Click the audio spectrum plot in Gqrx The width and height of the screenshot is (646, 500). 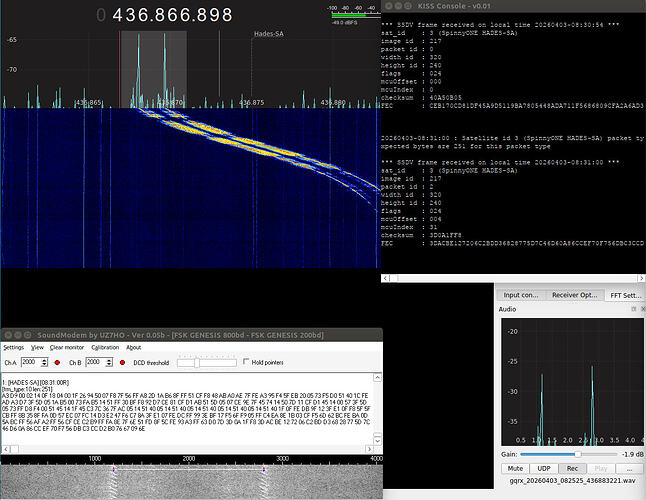pyautogui.click(x=572, y=382)
